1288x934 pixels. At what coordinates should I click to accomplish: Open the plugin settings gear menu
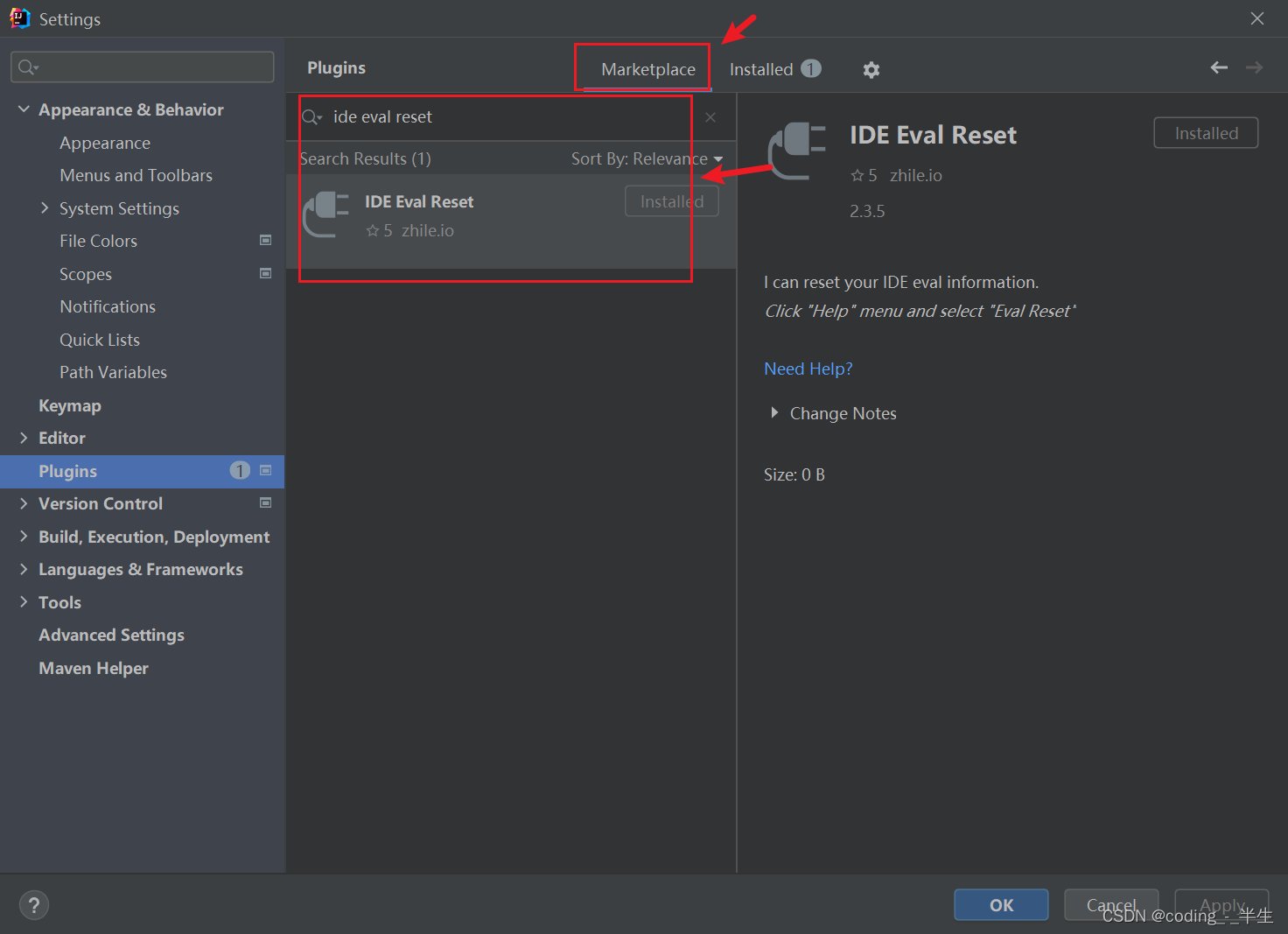click(871, 70)
